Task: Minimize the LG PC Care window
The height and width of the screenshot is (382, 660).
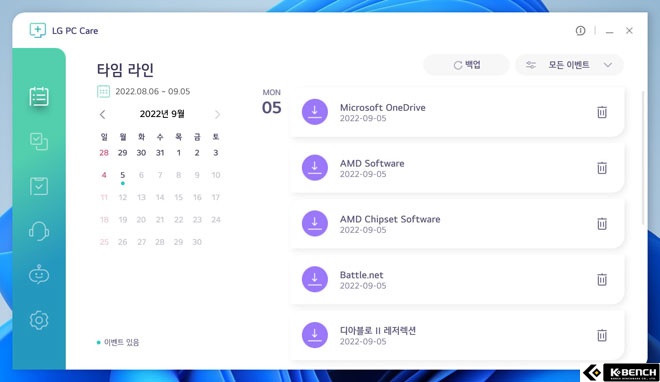Action: click(609, 31)
